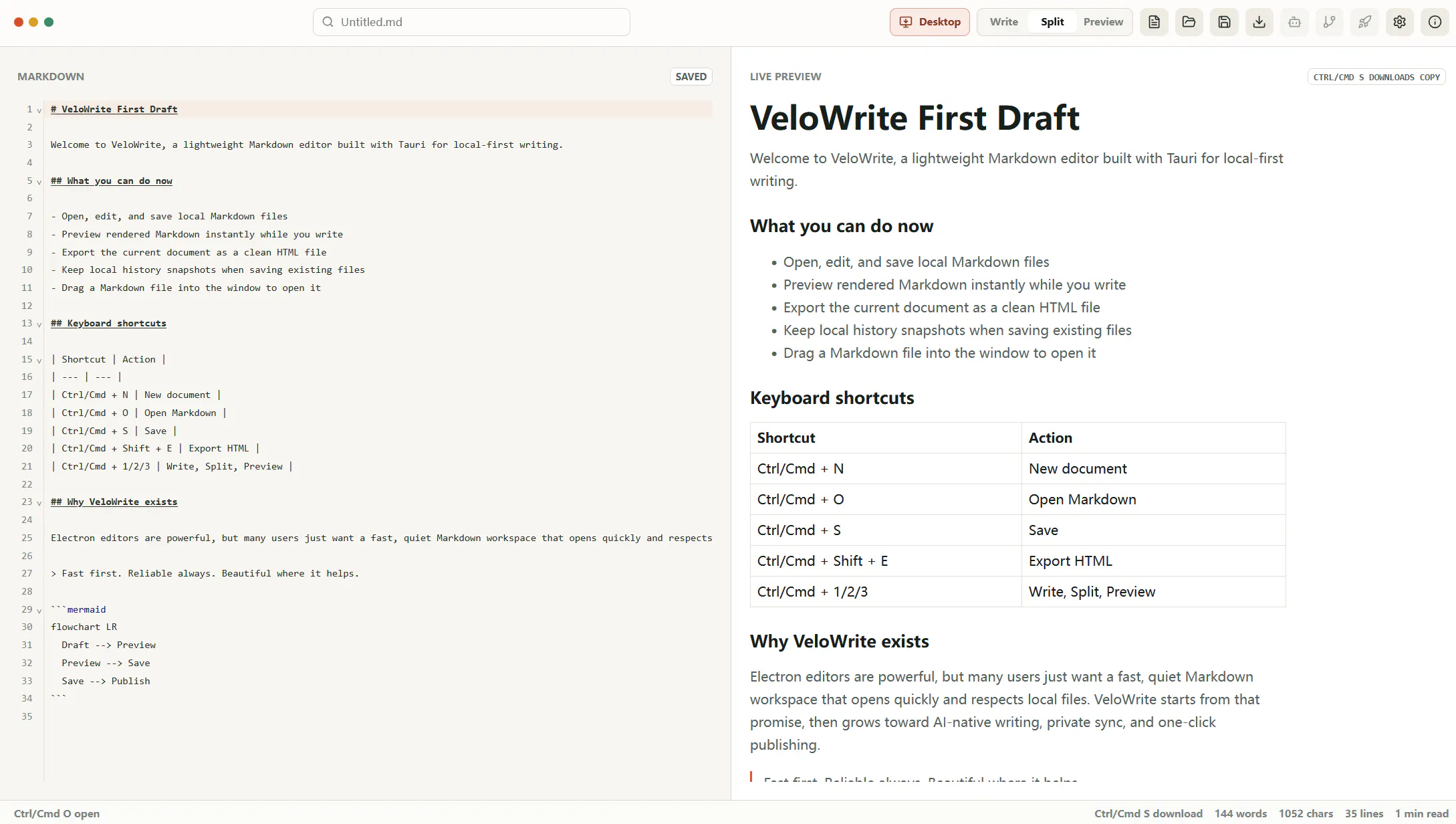Click the LIVE PREVIEW panel label
1456x824 pixels.
[785, 76]
